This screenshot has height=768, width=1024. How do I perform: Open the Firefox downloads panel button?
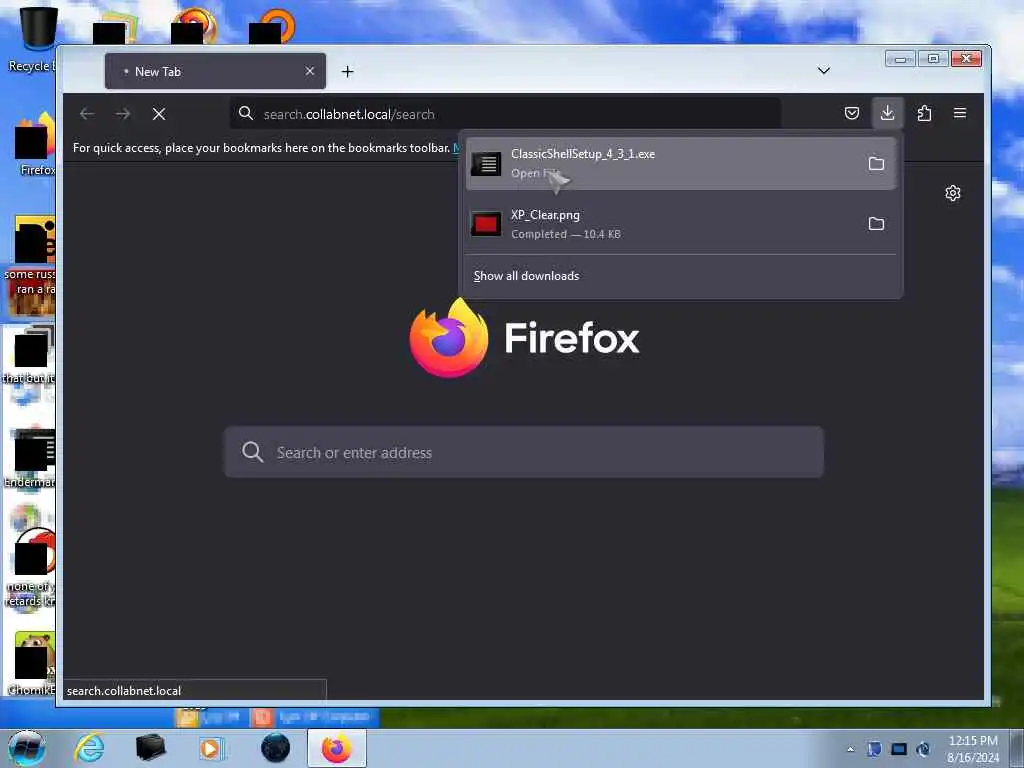tap(887, 113)
